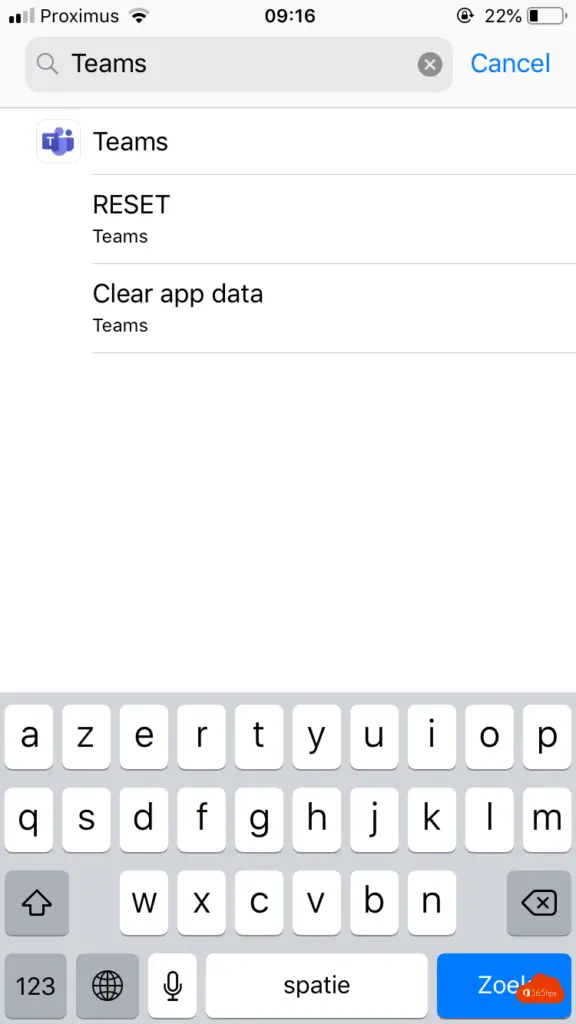Tap the letter a key
Screen dimensions: 576x1024
[29, 737]
